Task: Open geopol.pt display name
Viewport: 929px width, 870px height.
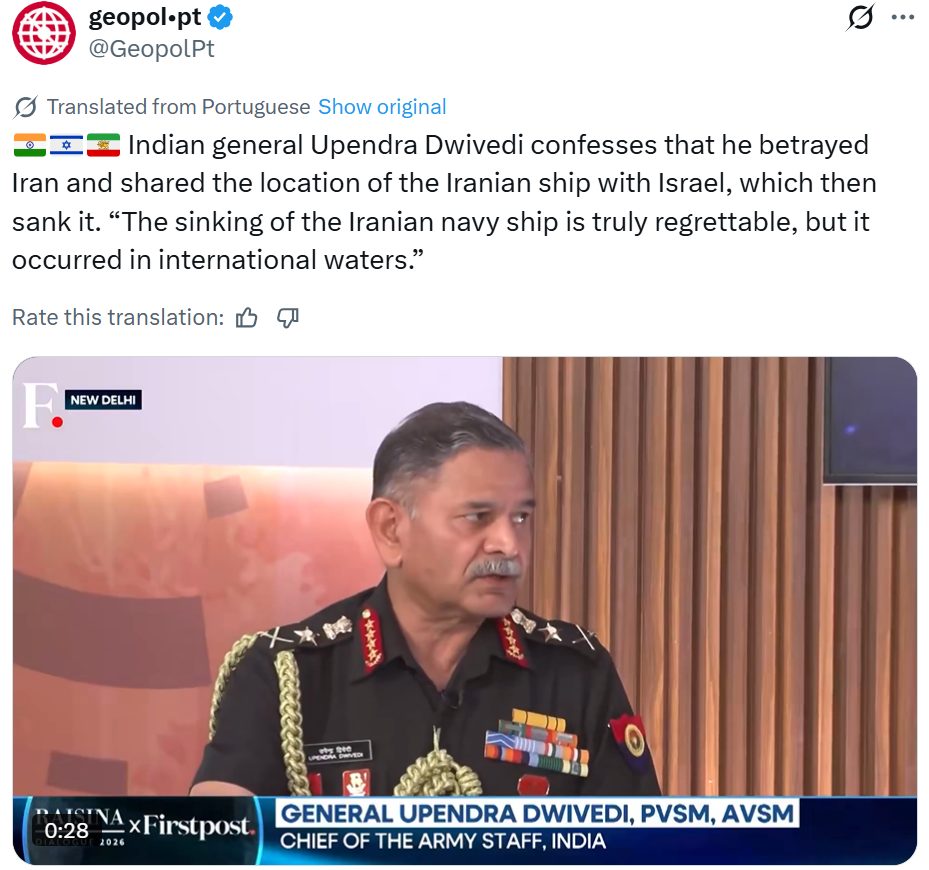Action: coord(145,18)
